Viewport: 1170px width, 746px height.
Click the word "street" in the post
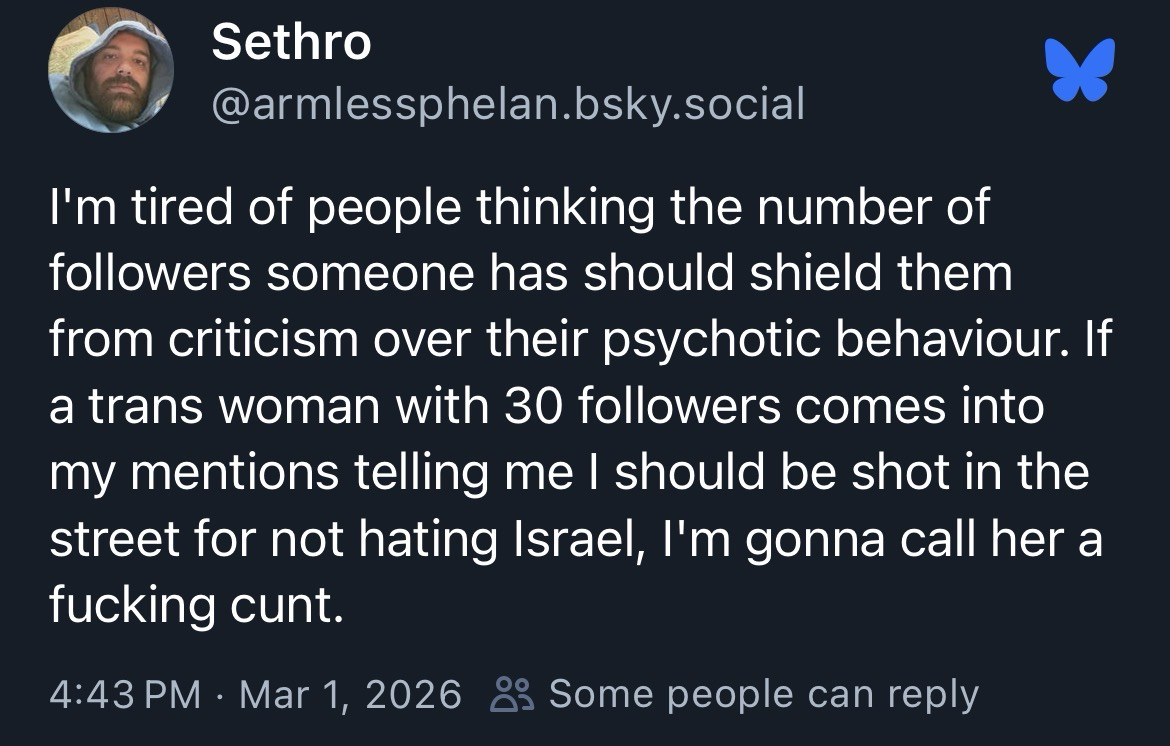tap(113, 540)
